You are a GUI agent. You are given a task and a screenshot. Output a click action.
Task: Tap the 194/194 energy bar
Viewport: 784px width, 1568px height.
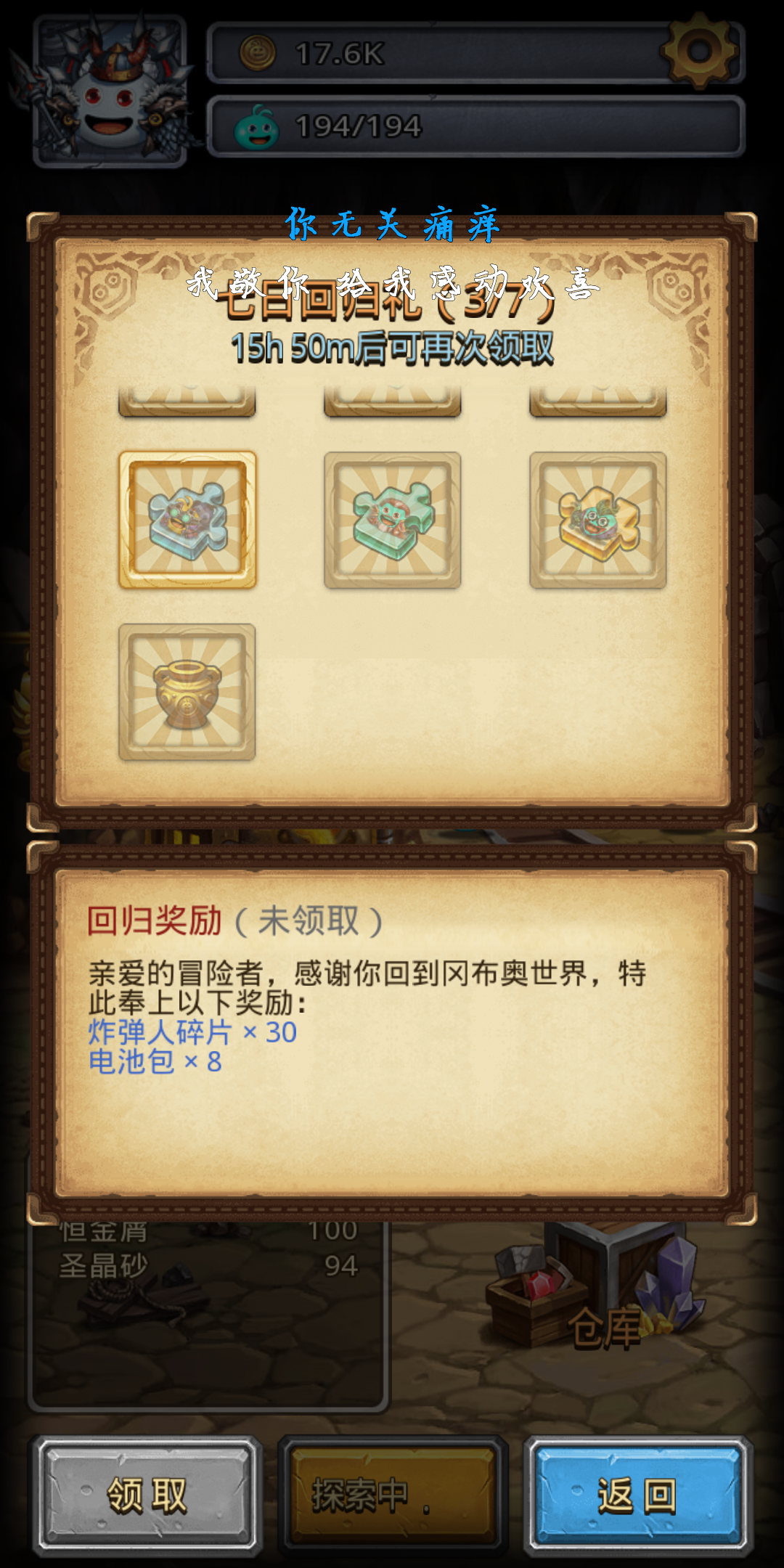pos(475,126)
